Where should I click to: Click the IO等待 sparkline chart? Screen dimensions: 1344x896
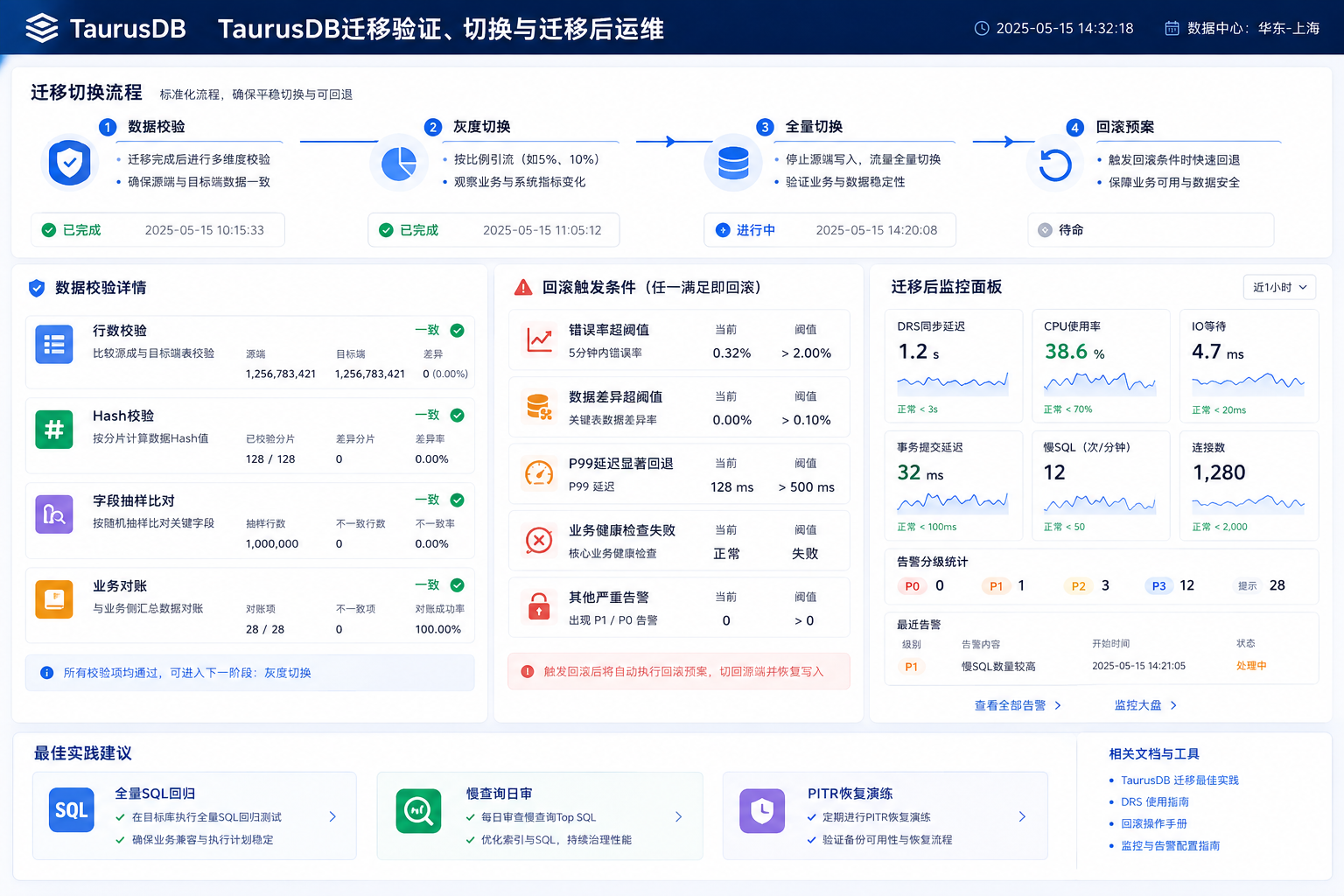pyautogui.click(x=1248, y=383)
